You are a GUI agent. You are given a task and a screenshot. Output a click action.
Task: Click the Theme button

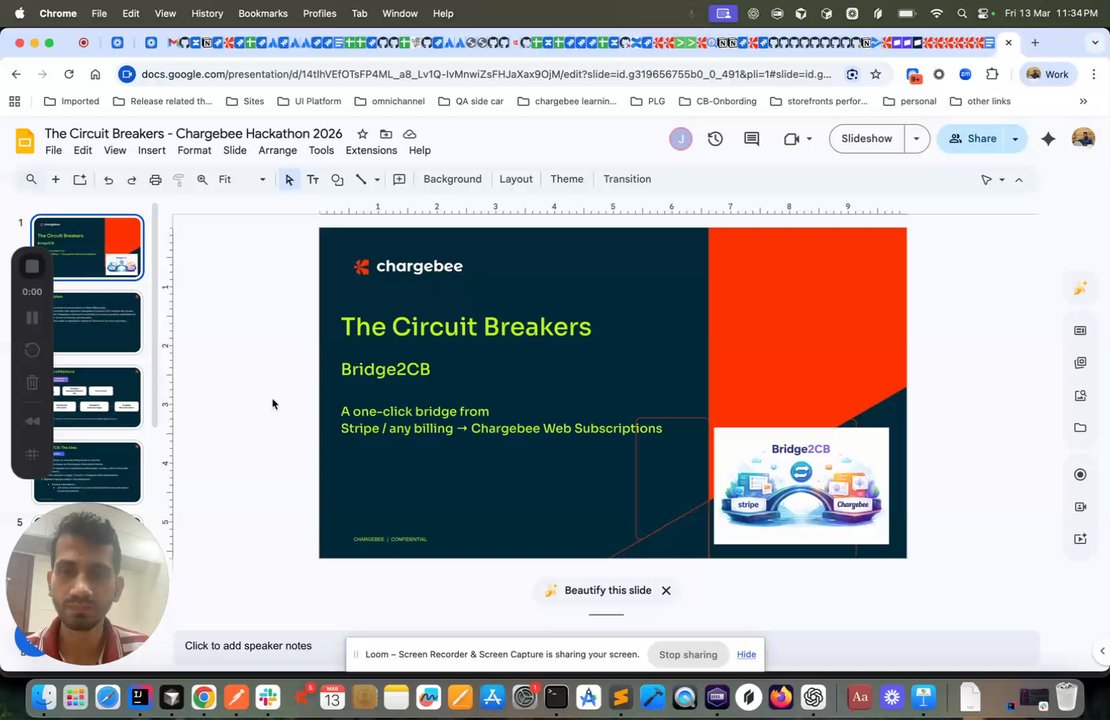(566, 179)
